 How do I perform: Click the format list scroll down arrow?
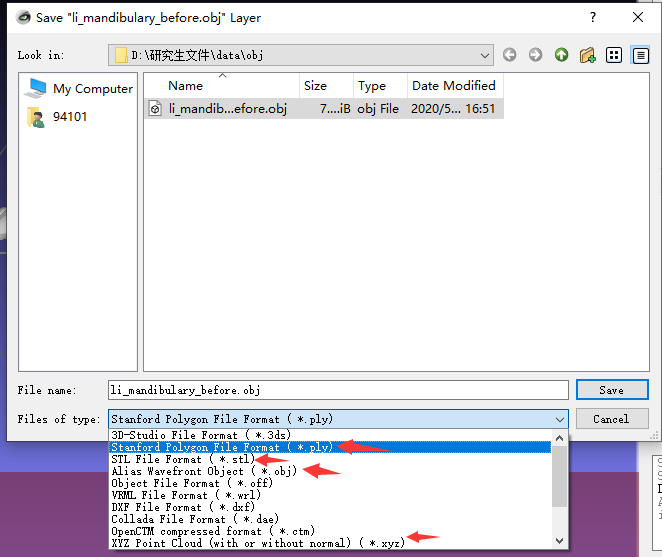point(559,541)
